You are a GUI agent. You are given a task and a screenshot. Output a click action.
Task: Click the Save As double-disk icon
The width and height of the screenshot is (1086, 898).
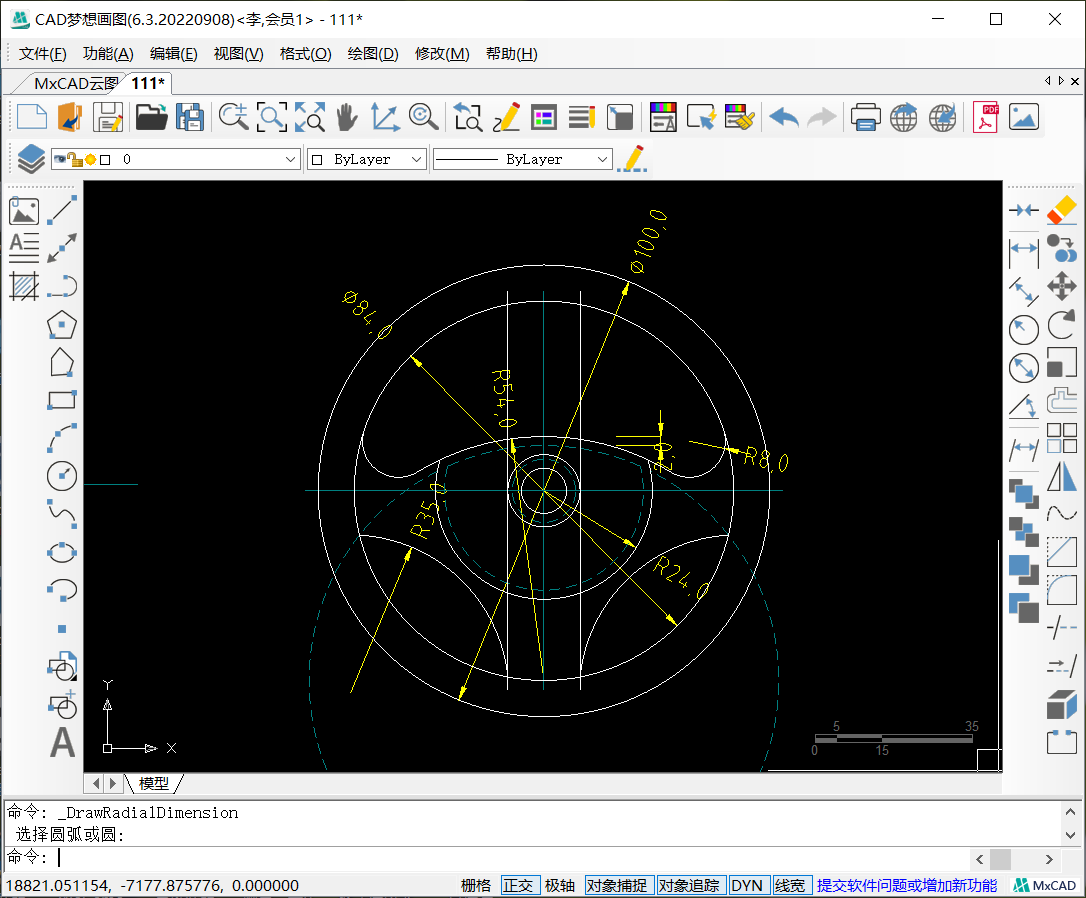pyautogui.click(x=190, y=116)
